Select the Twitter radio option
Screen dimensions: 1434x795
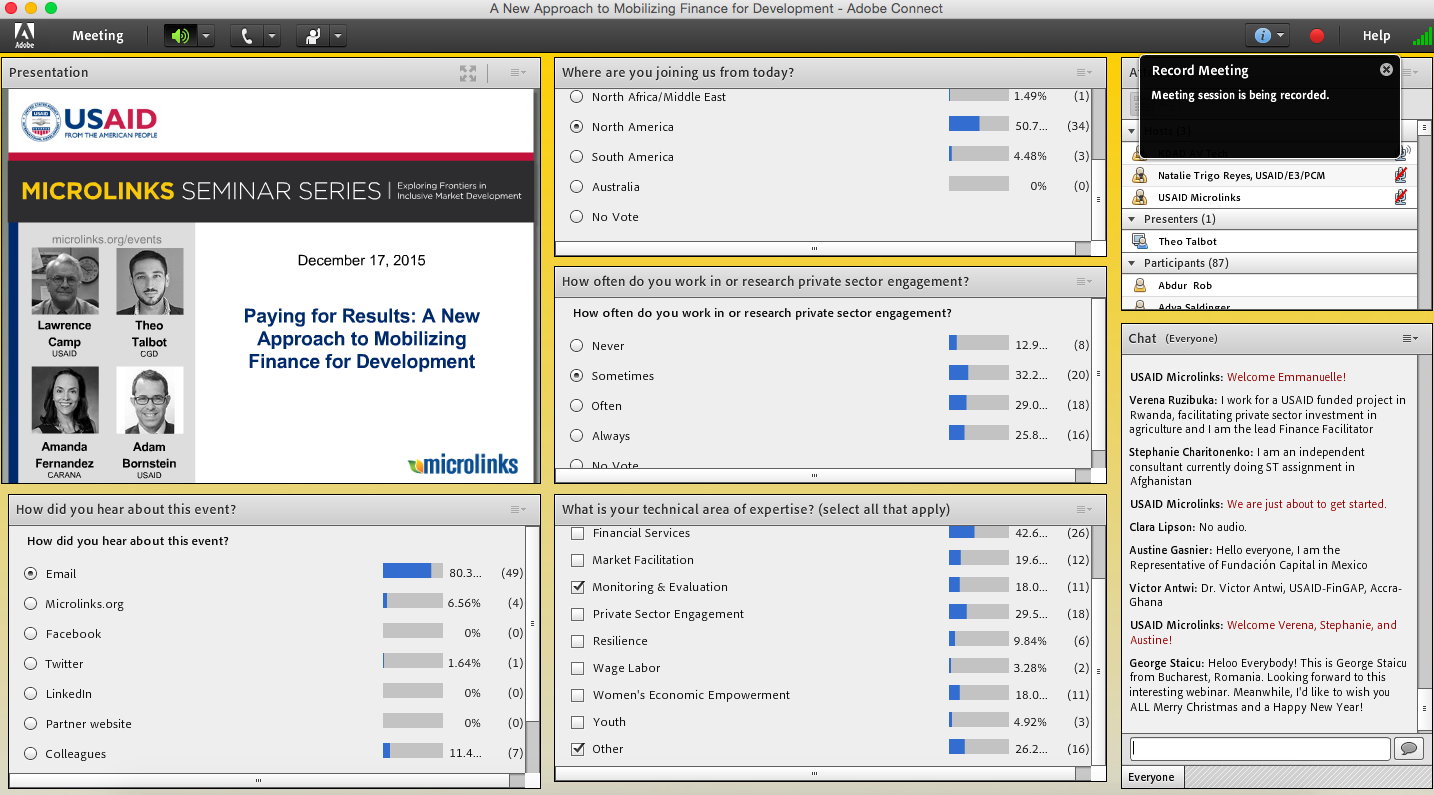(31, 664)
